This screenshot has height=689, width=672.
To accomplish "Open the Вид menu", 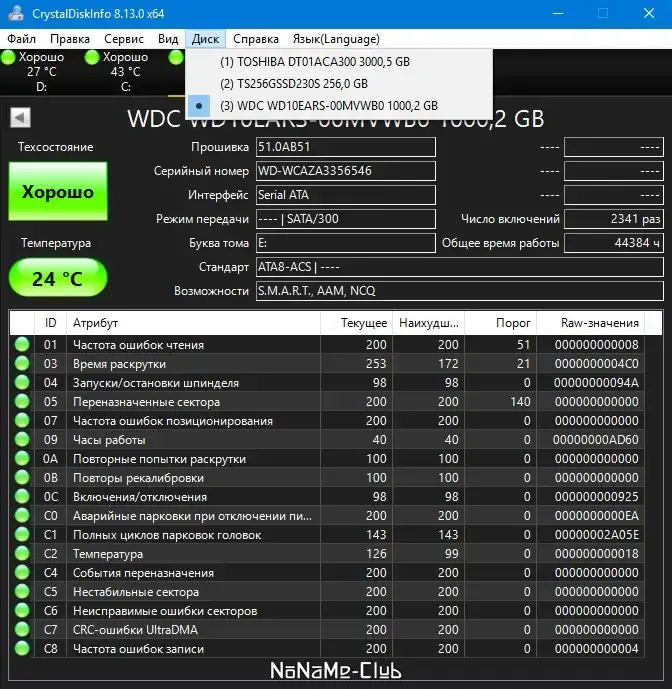I will 168,39.
